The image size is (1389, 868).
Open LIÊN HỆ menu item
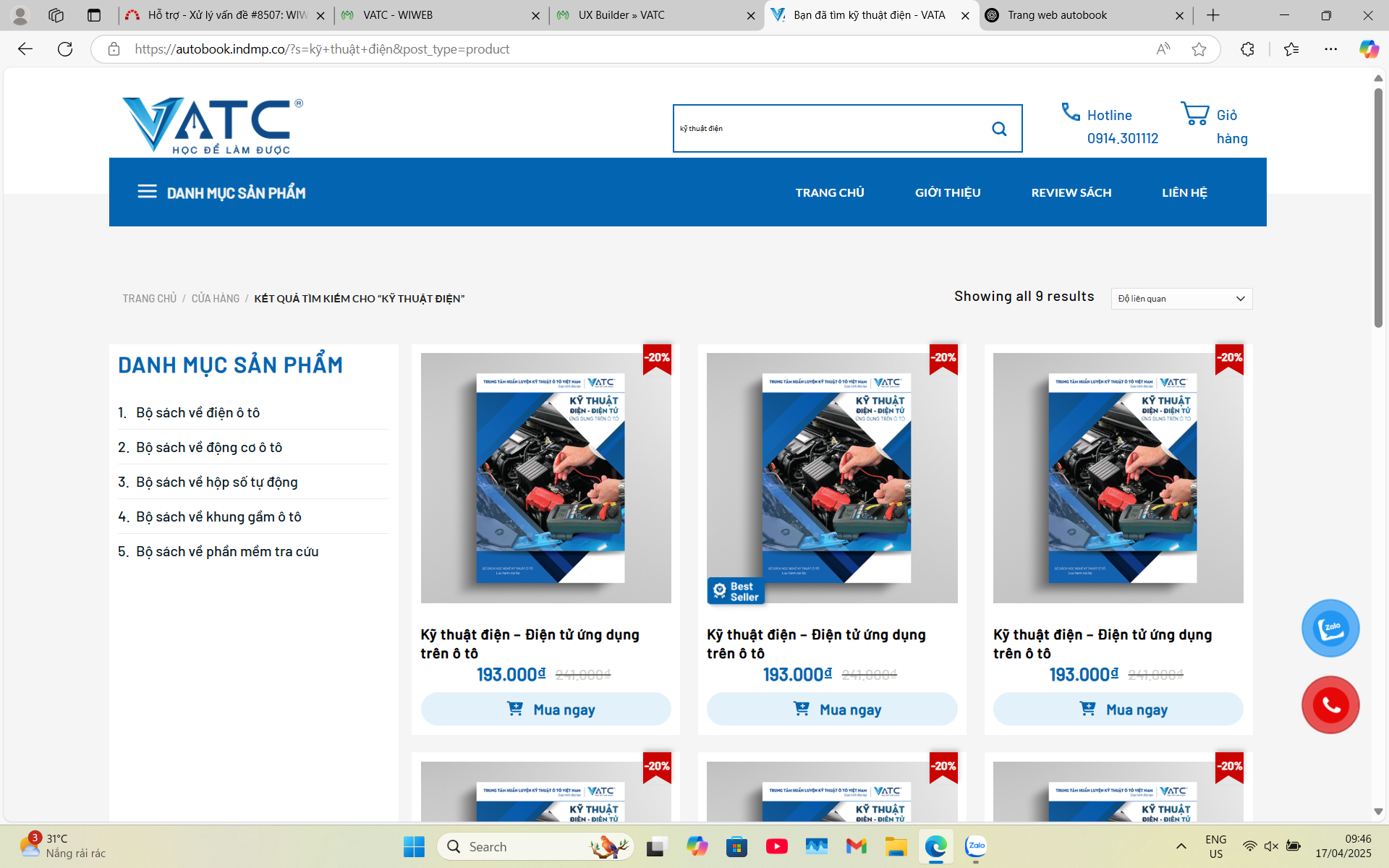1184,192
